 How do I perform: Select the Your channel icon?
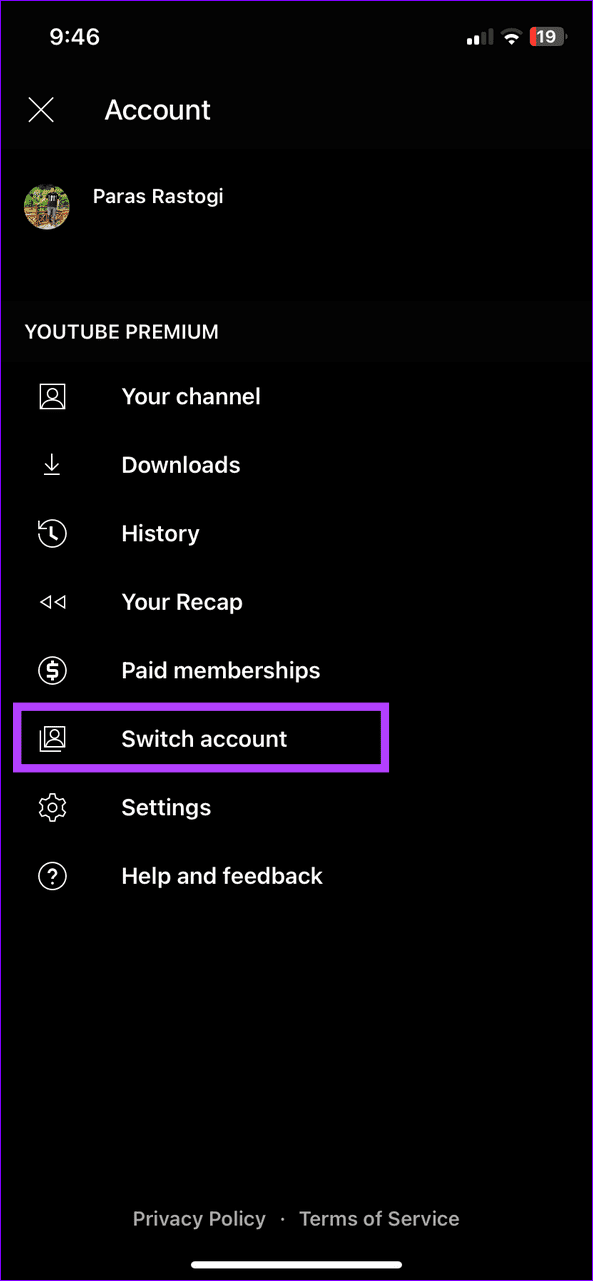pos(52,396)
